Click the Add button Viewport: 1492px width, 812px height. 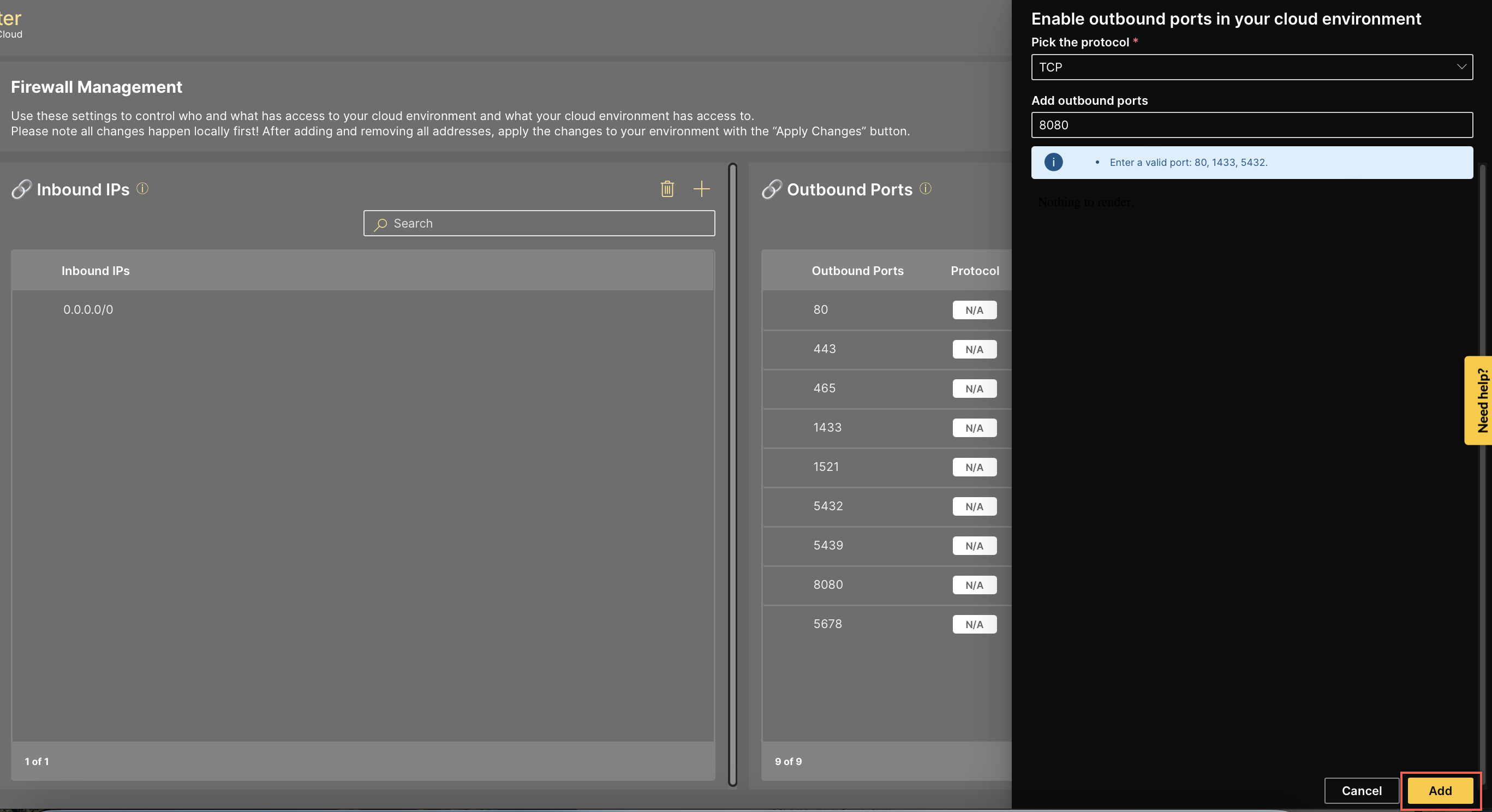(x=1440, y=791)
